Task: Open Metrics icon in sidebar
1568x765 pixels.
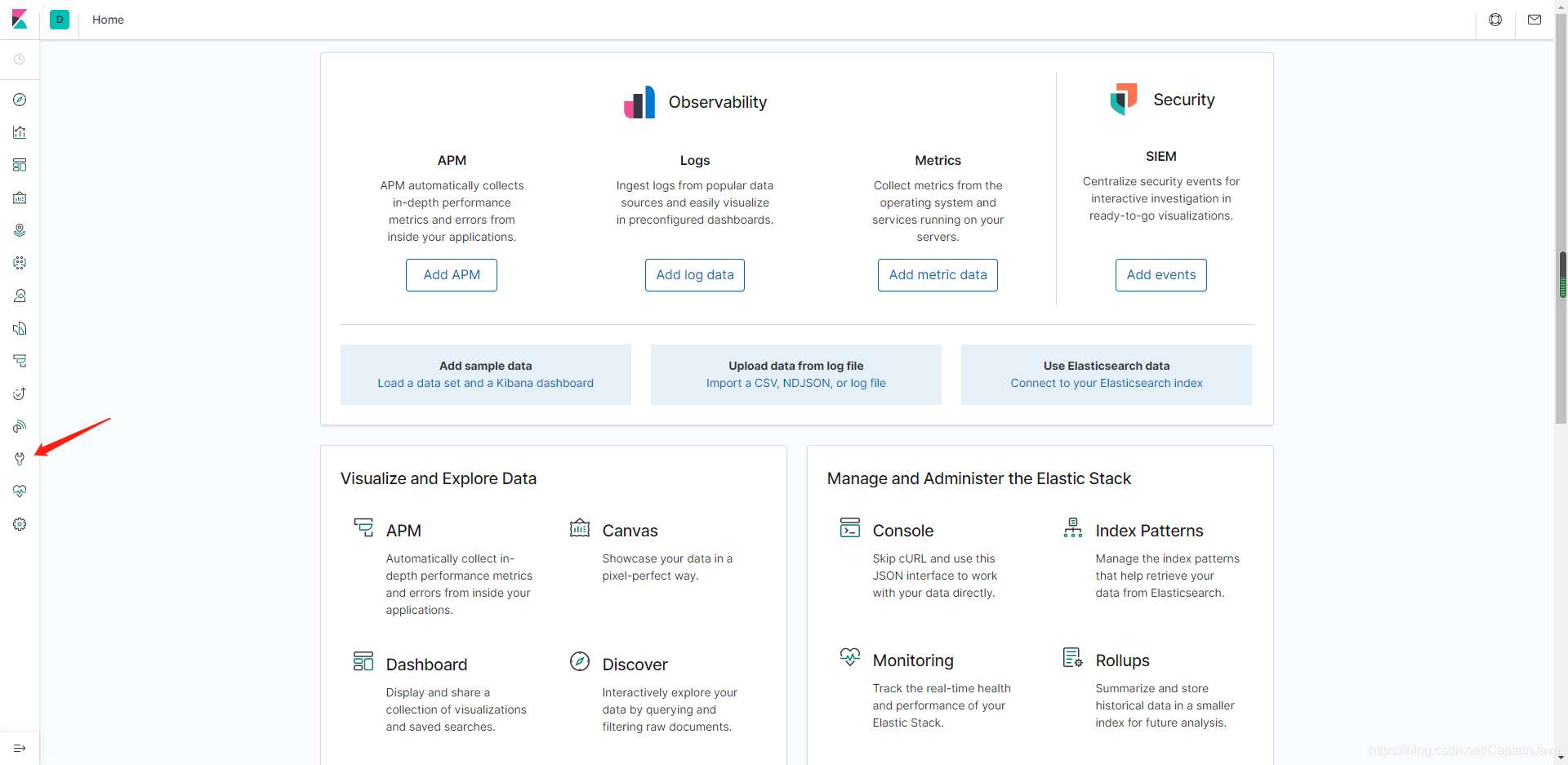Action: (x=20, y=296)
